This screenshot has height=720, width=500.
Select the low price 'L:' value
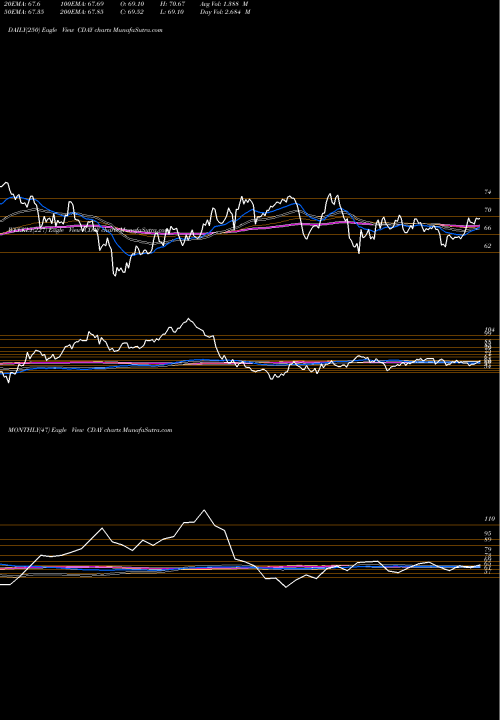pyautogui.click(x=172, y=12)
